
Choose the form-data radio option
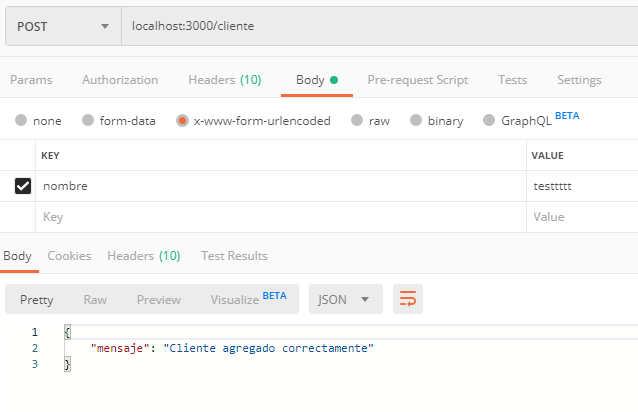[89, 121]
